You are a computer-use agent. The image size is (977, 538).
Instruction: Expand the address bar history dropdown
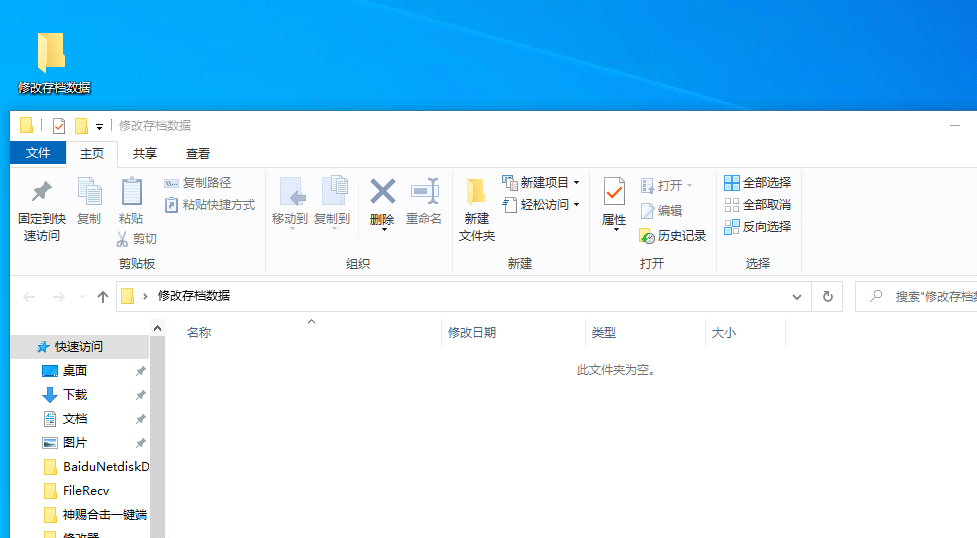coord(796,297)
